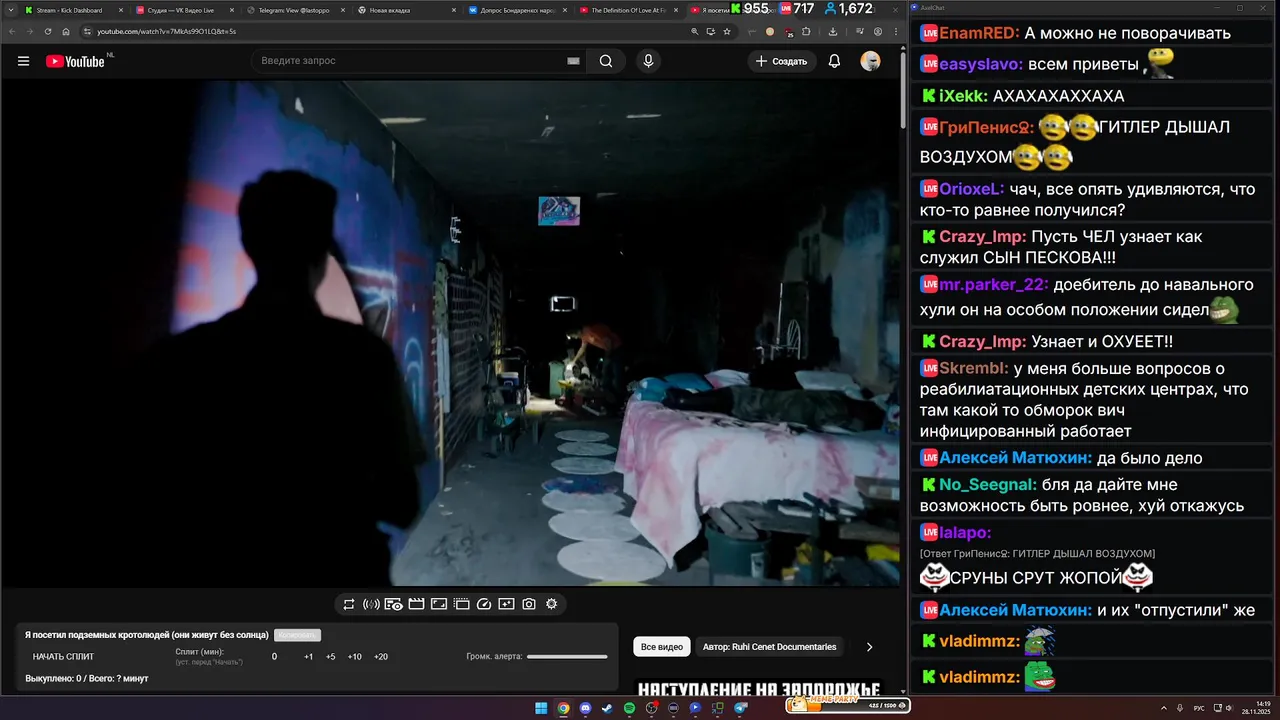Click the username Crazy_Imp on СЫН ПЕСКОВА message
Image resolution: width=1280 pixels, height=720 pixels.
coord(982,237)
